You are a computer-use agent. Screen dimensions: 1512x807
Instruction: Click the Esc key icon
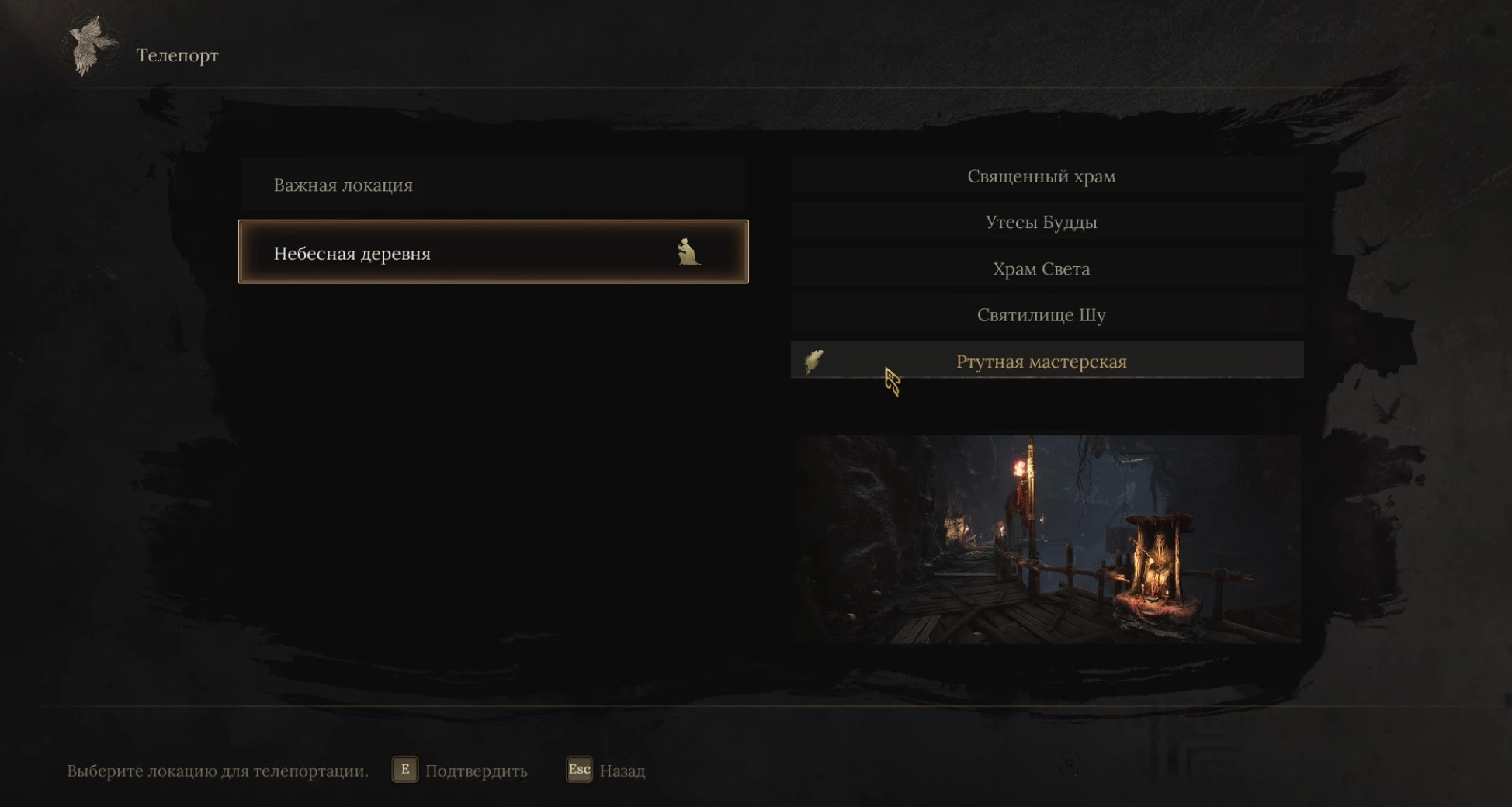coord(579,770)
